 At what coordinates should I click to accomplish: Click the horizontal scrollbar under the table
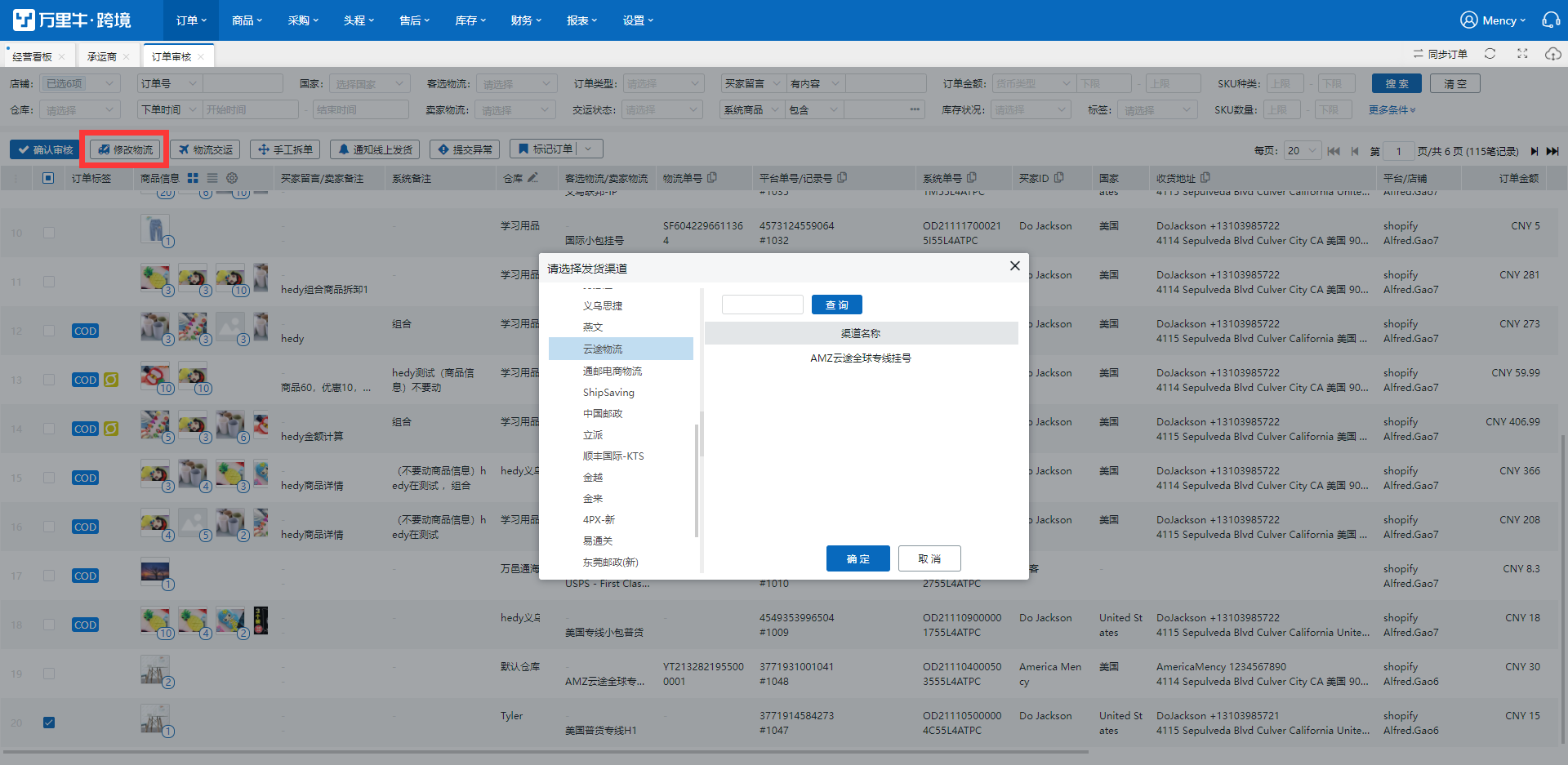pos(546,751)
